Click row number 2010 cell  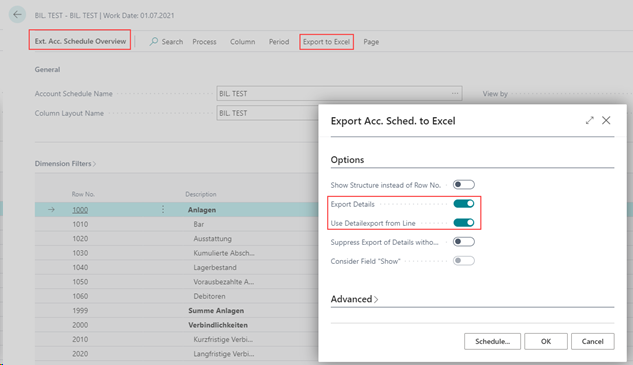(80, 339)
